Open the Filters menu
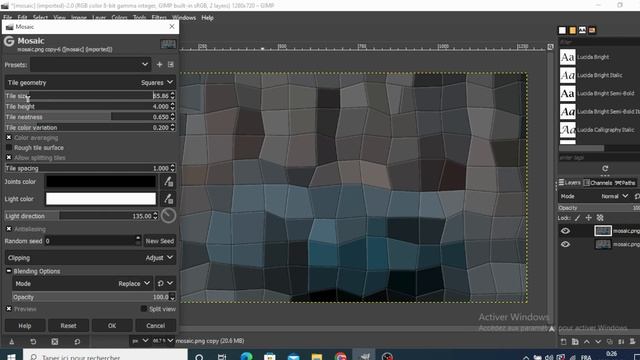This screenshot has height=360, width=640. (x=159, y=18)
